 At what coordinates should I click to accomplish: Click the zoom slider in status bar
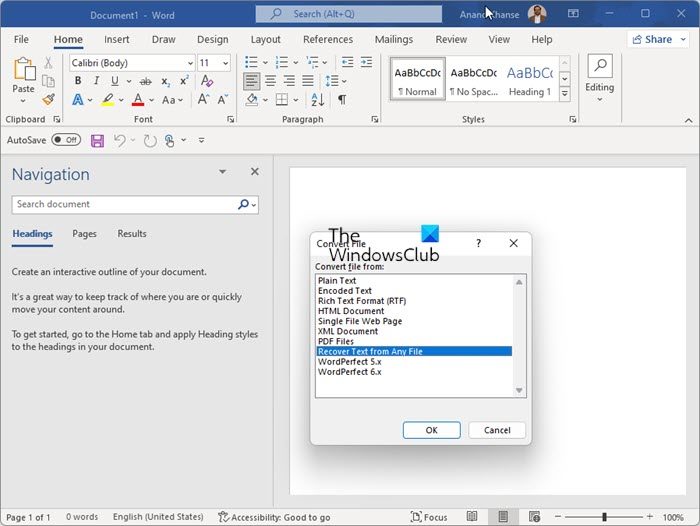604,517
